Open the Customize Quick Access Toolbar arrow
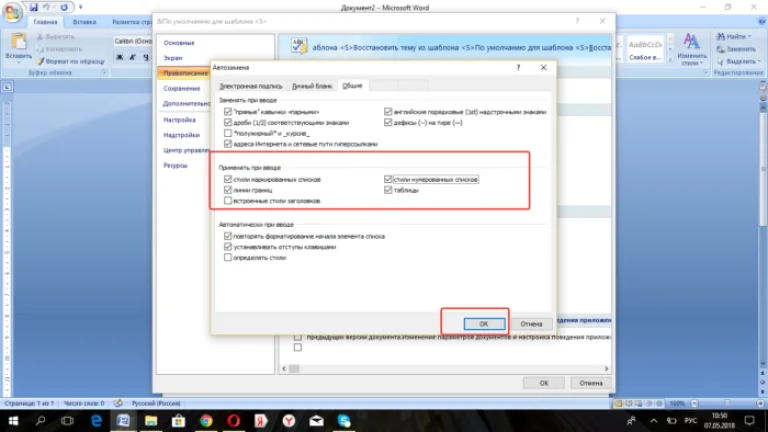This screenshot has height=432, width=768. [80, 7]
